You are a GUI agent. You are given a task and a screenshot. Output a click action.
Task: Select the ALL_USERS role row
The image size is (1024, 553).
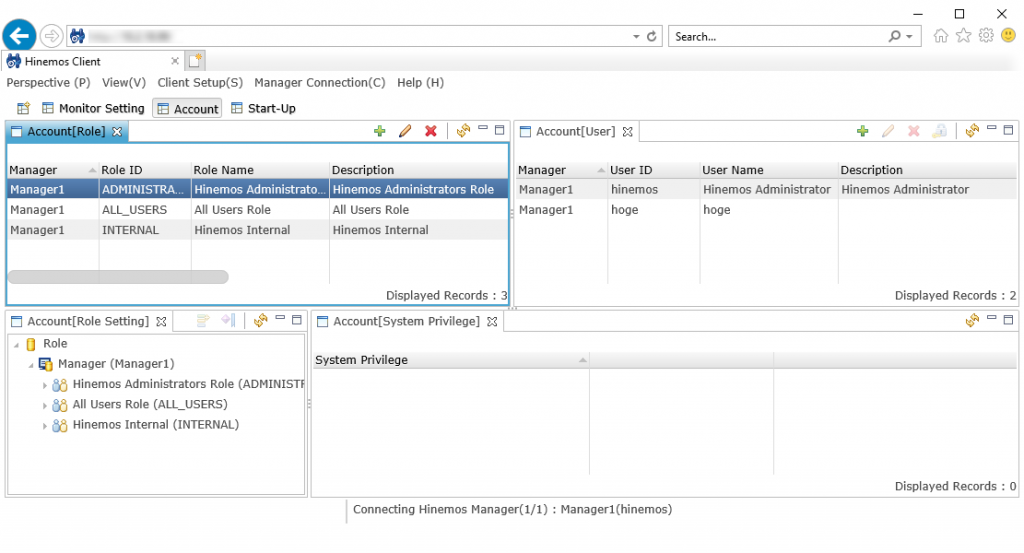(257, 210)
